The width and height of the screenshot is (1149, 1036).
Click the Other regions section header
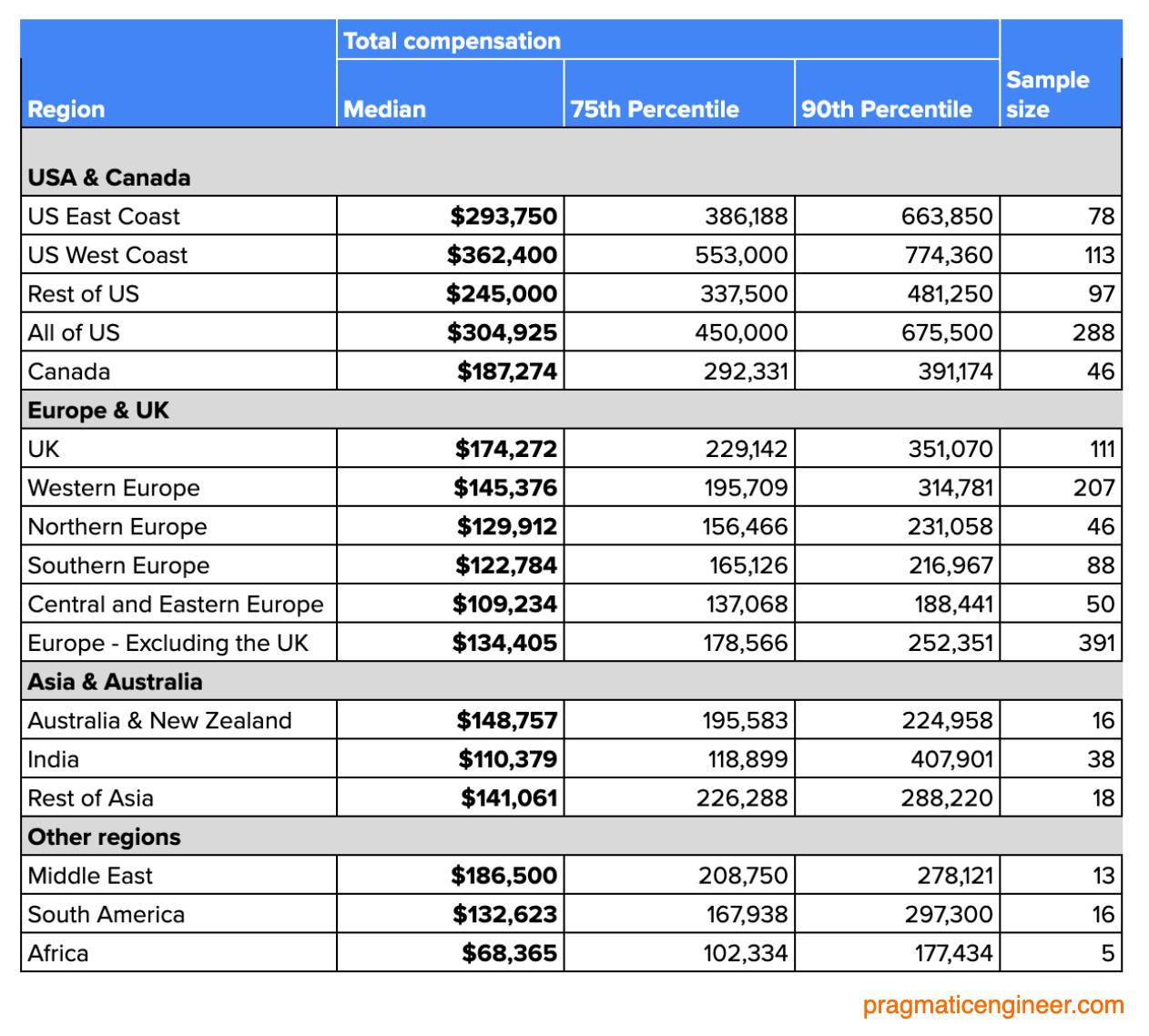coord(104,837)
